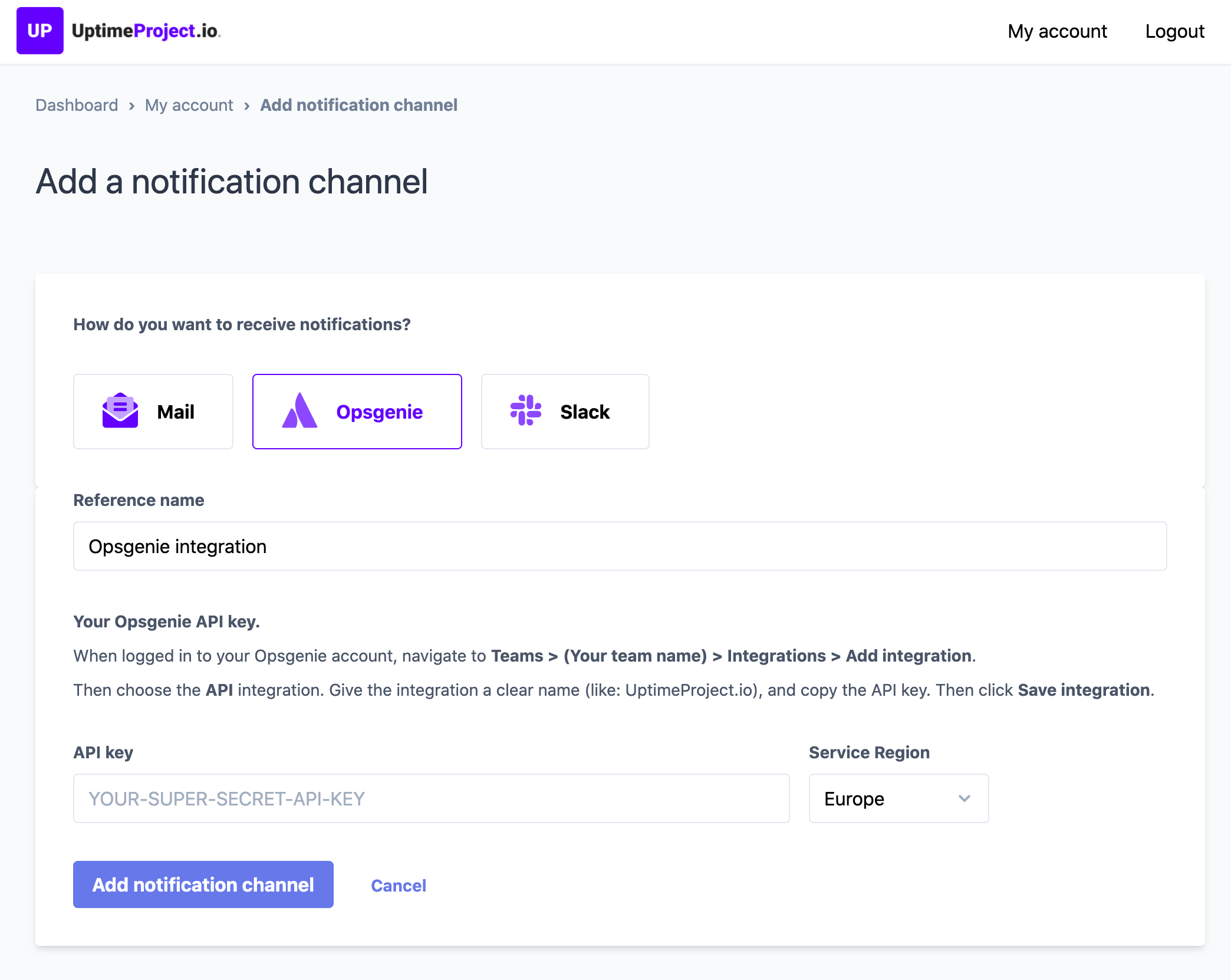This screenshot has width=1231, height=980.
Task: Click the Cancel link
Action: 399,884
